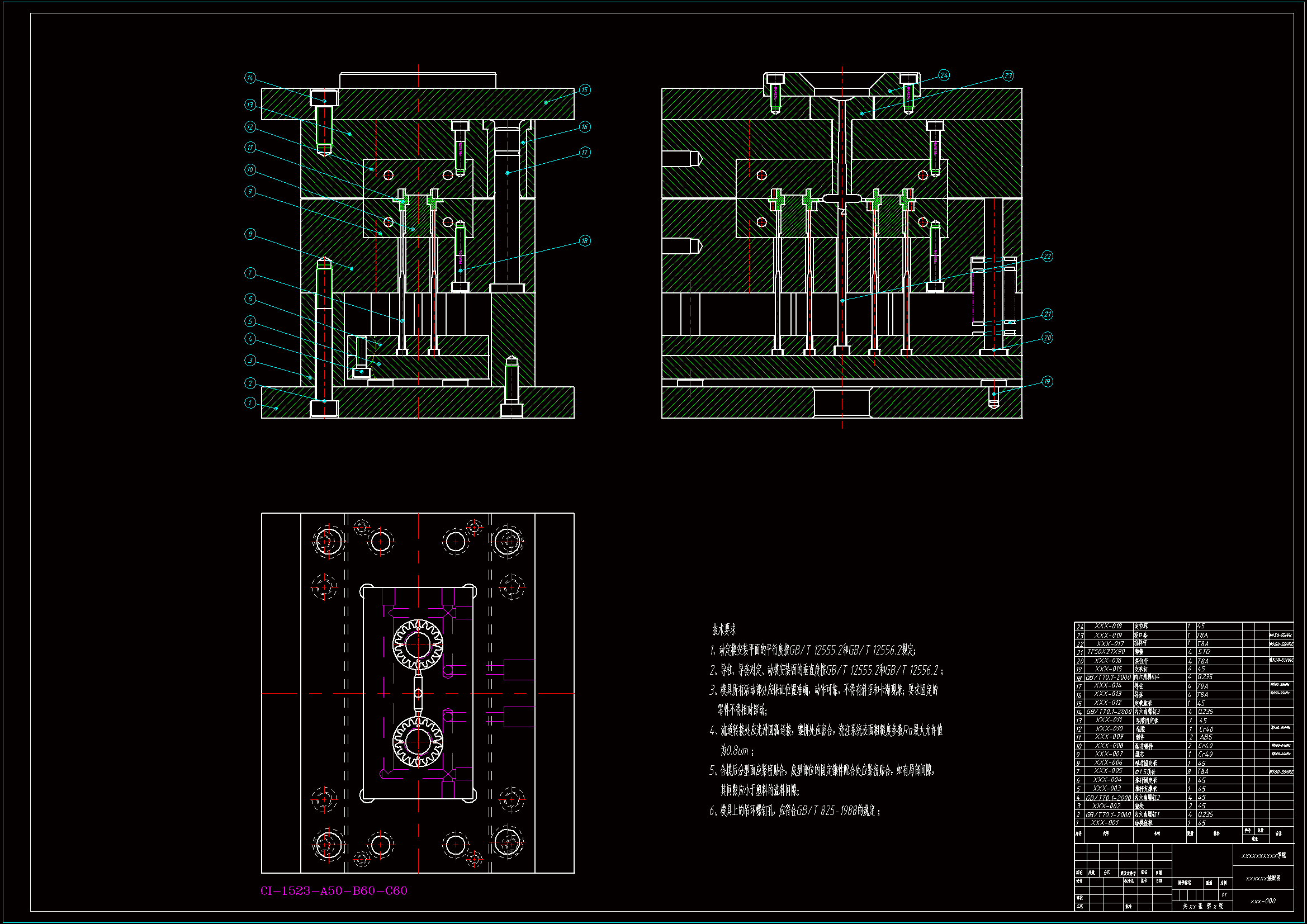Select the lower gear in plan view
Image resolution: width=1307 pixels, height=924 pixels.
tap(418, 742)
